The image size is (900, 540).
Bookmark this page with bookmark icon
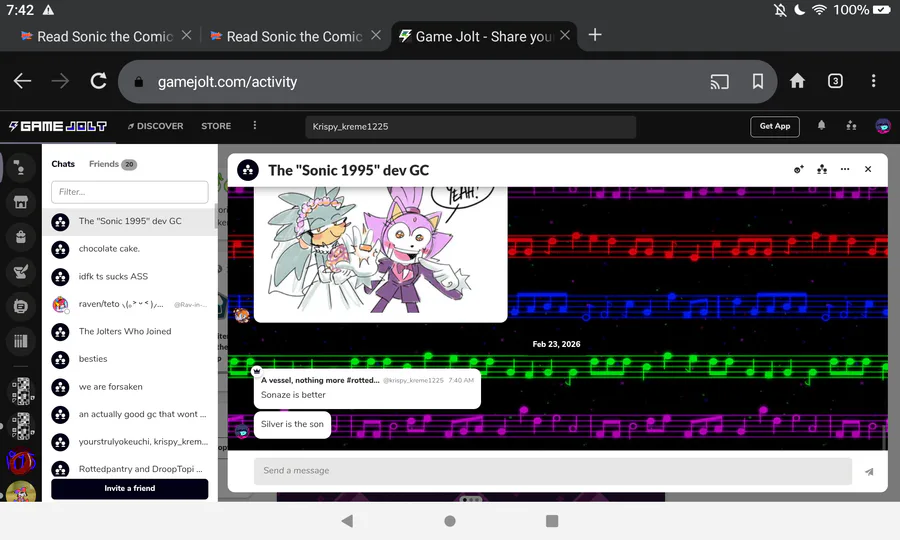pos(758,81)
